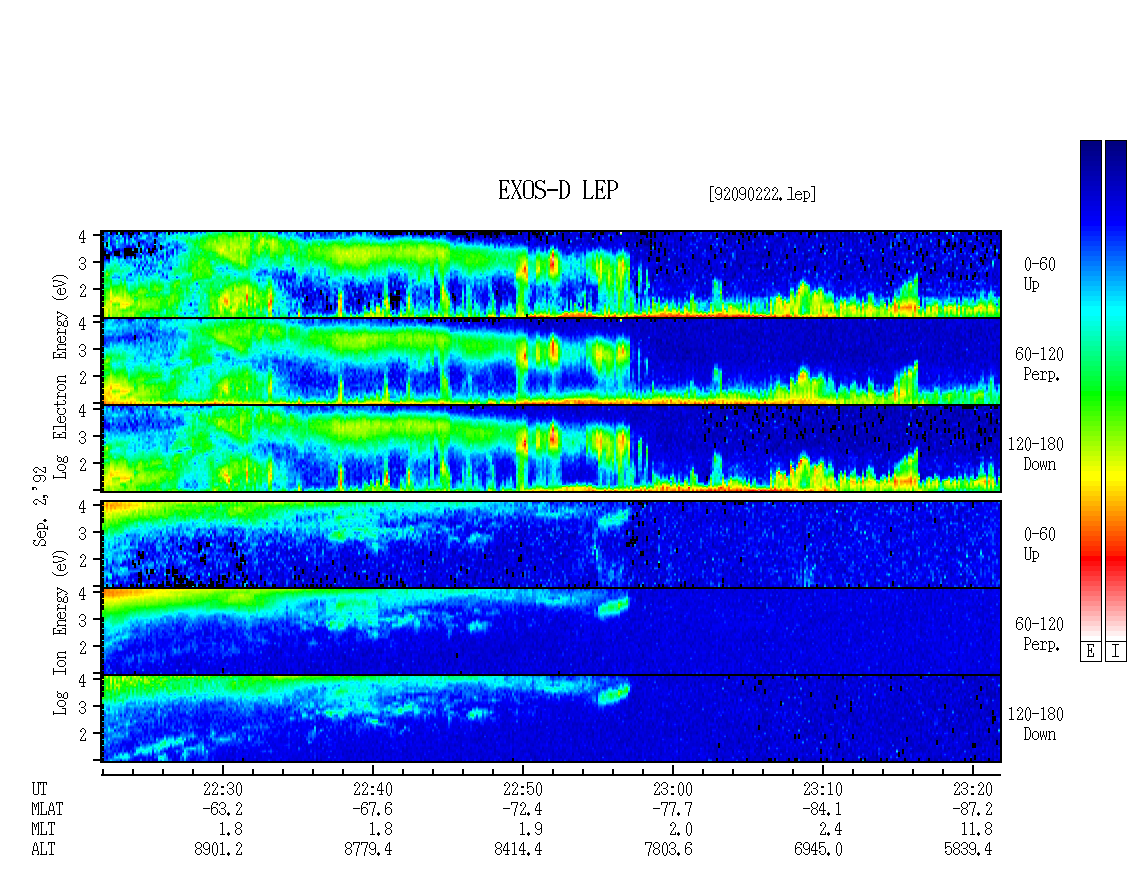Click '0-60 Up' label beside the ion panel
The height and width of the screenshot is (875, 1130).
[1039, 543]
